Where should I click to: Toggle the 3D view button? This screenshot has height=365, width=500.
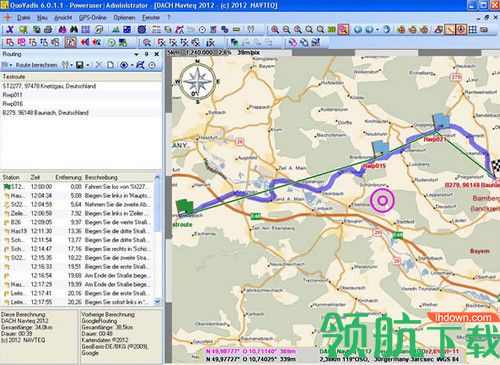[x=331, y=30]
